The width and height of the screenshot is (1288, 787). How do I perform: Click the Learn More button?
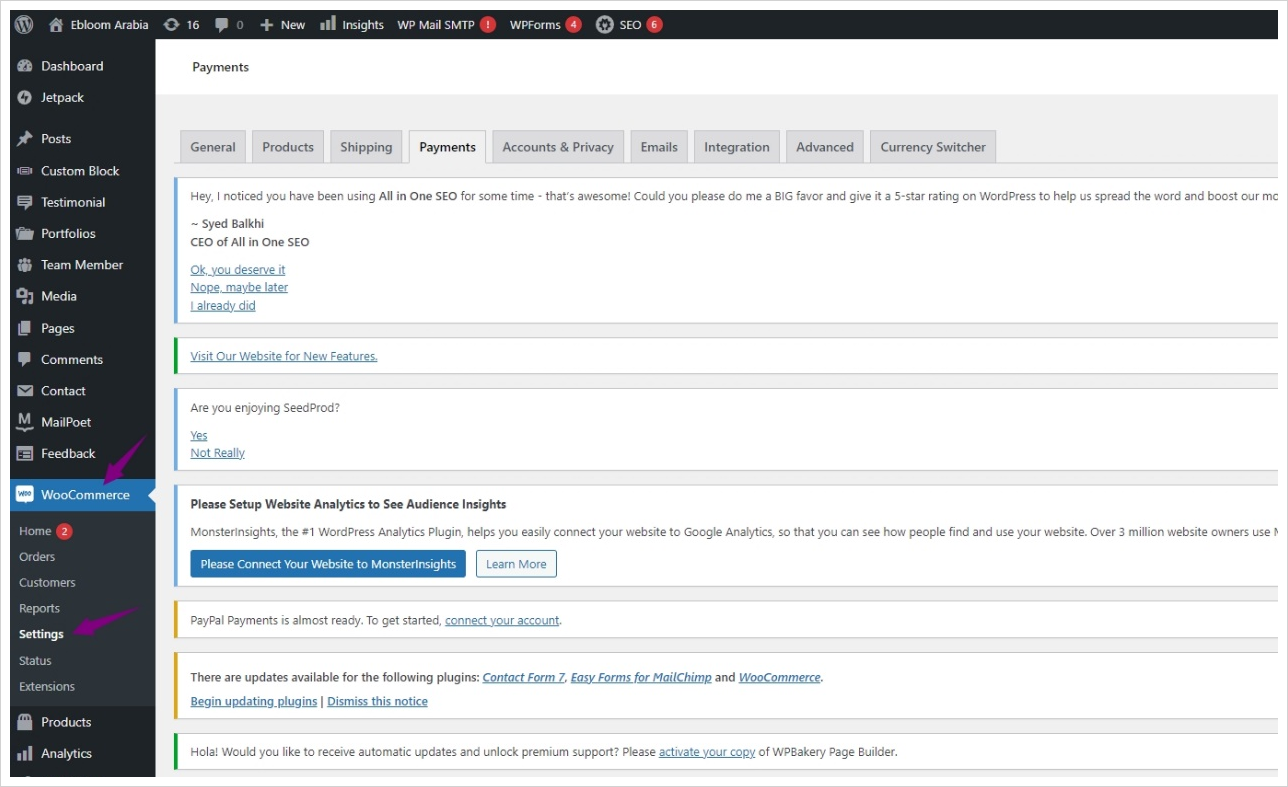click(516, 564)
